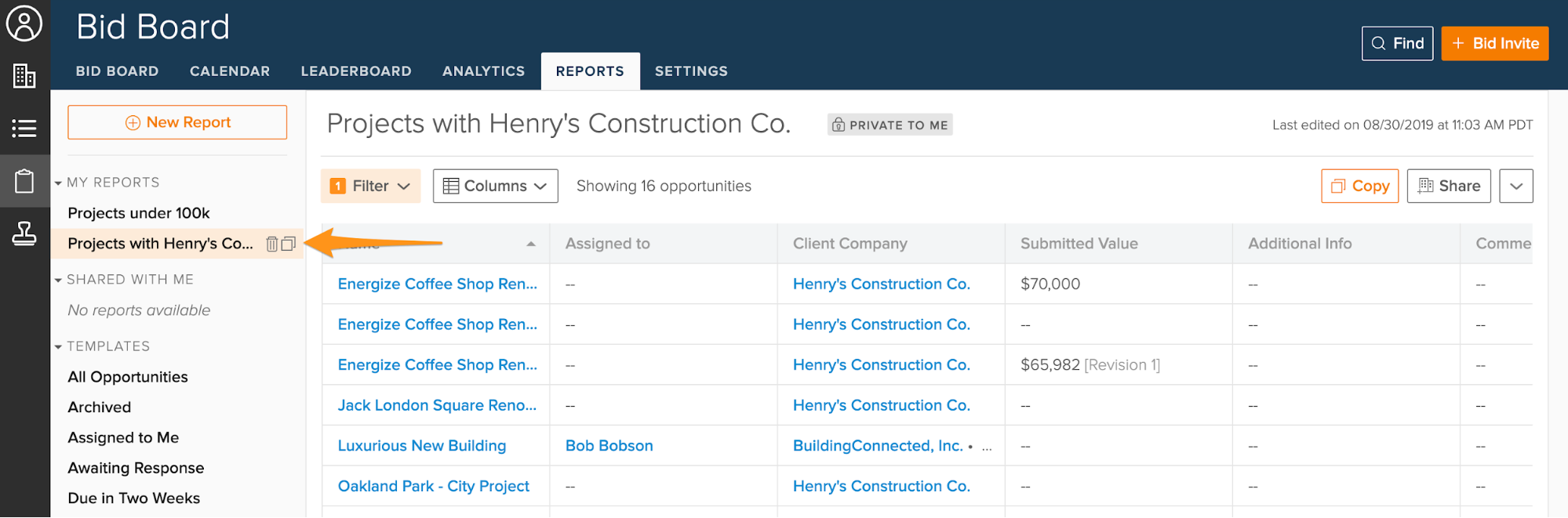Delete report using trash icon
1568x518 pixels.
(271, 244)
